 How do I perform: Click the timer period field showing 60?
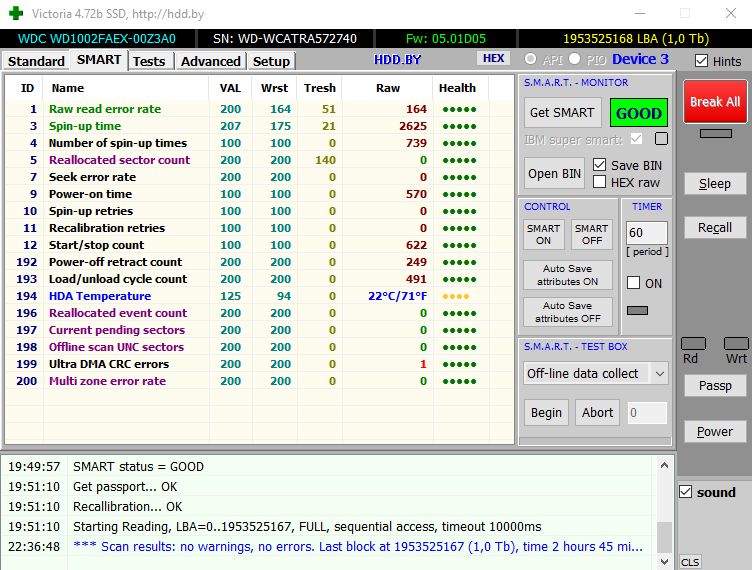(x=646, y=233)
